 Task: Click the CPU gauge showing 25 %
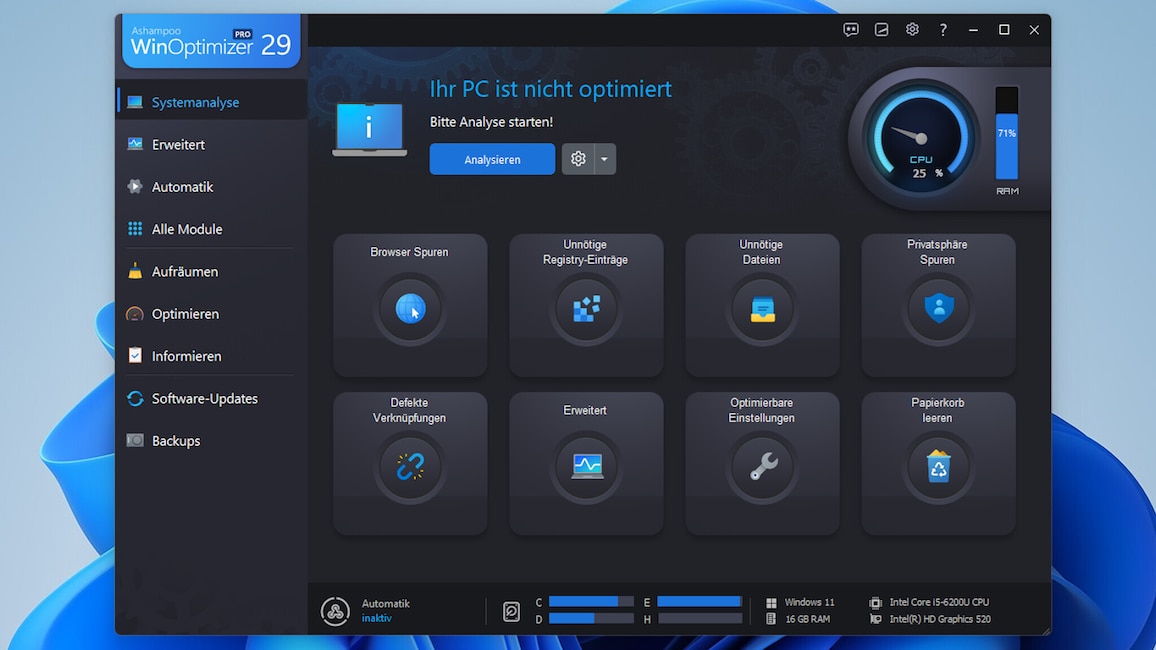pos(920,138)
